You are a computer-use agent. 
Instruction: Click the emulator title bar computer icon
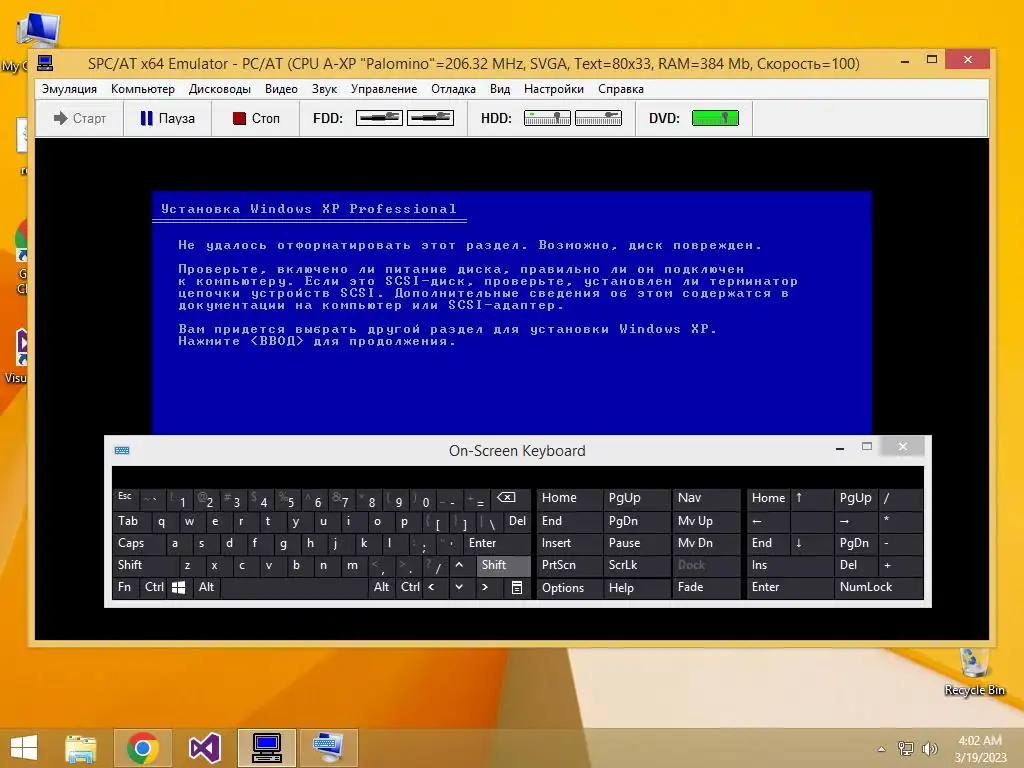[45, 63]
